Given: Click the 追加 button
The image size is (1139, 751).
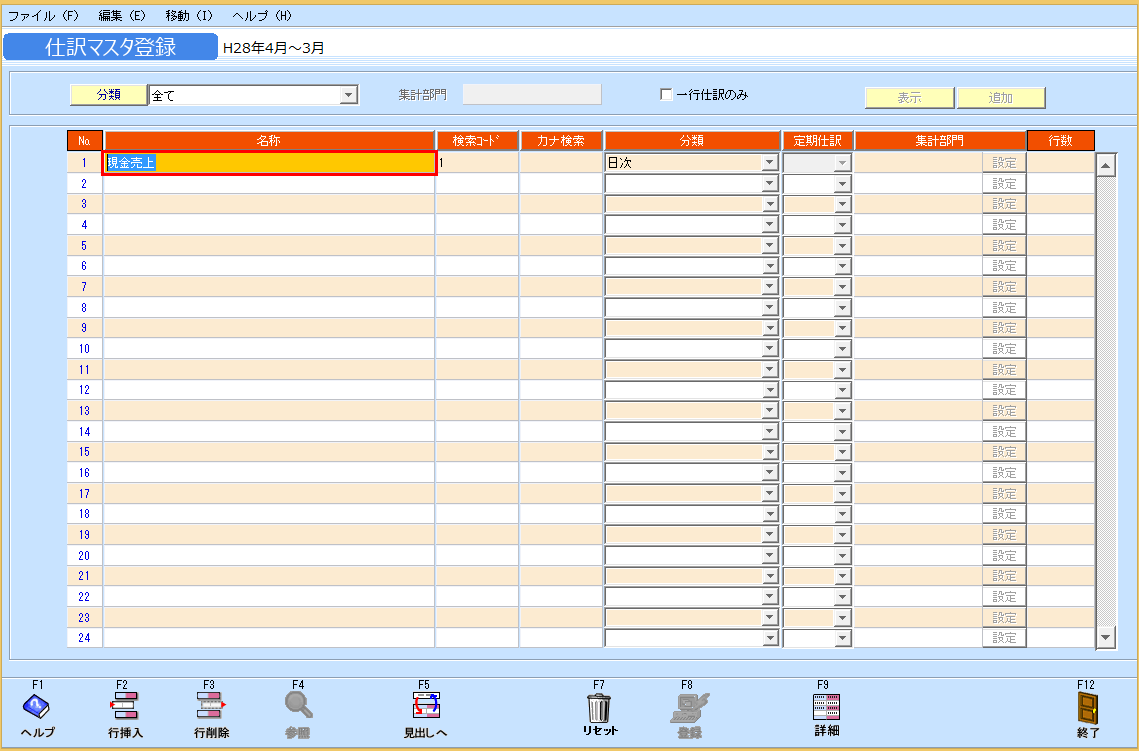Looking at the screenshot, I should coord(1000,98).
